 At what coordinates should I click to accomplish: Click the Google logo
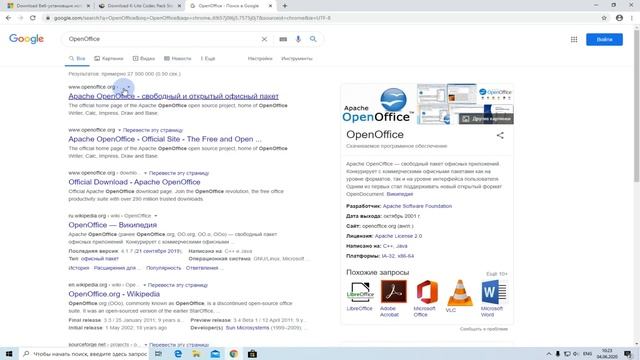(27, 39)
